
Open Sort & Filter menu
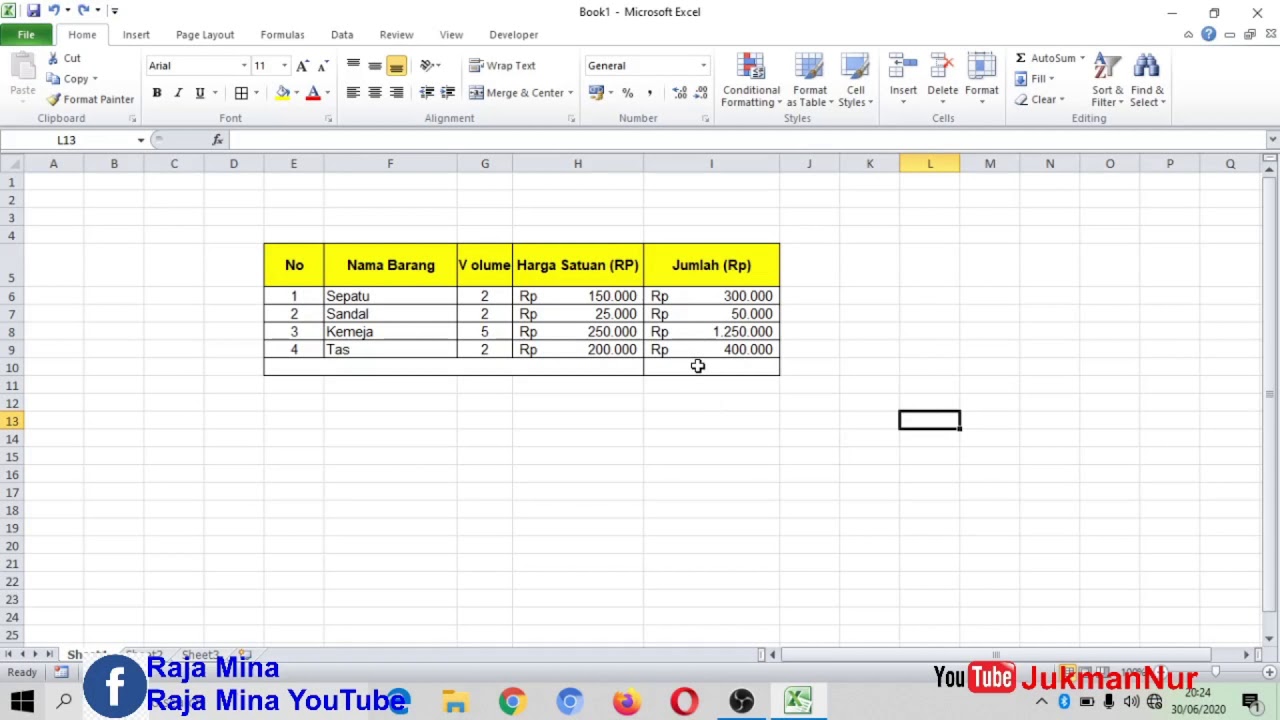1107,80
